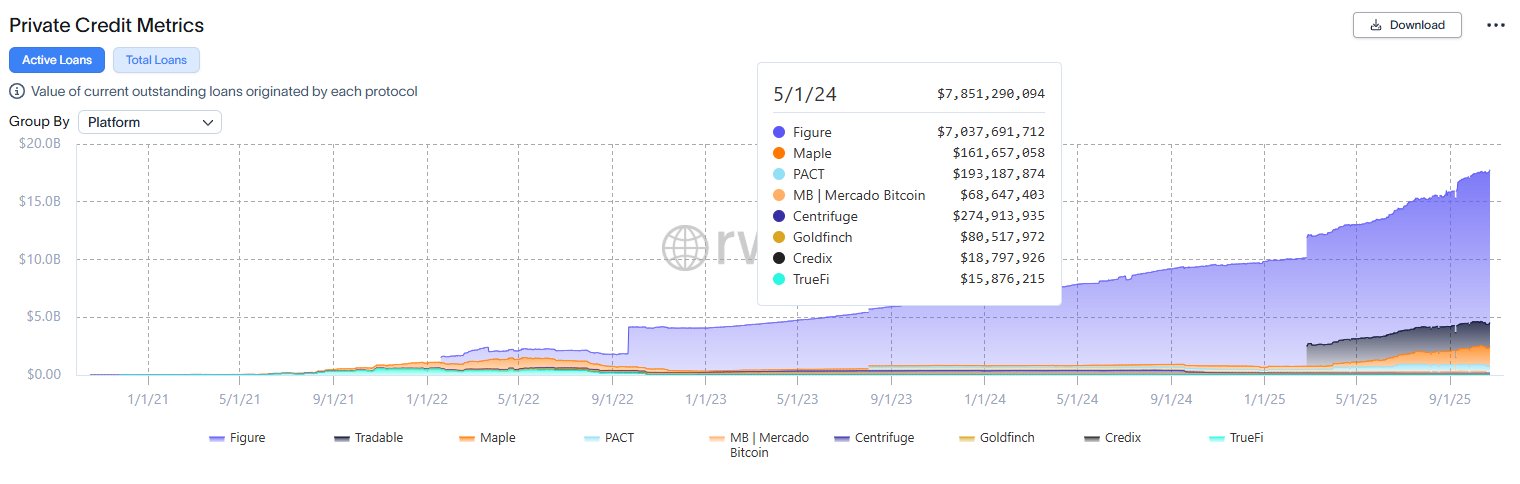The image size is (1520, 484).
Task: Toggle Figure series in chart legend
Action: 238,438
